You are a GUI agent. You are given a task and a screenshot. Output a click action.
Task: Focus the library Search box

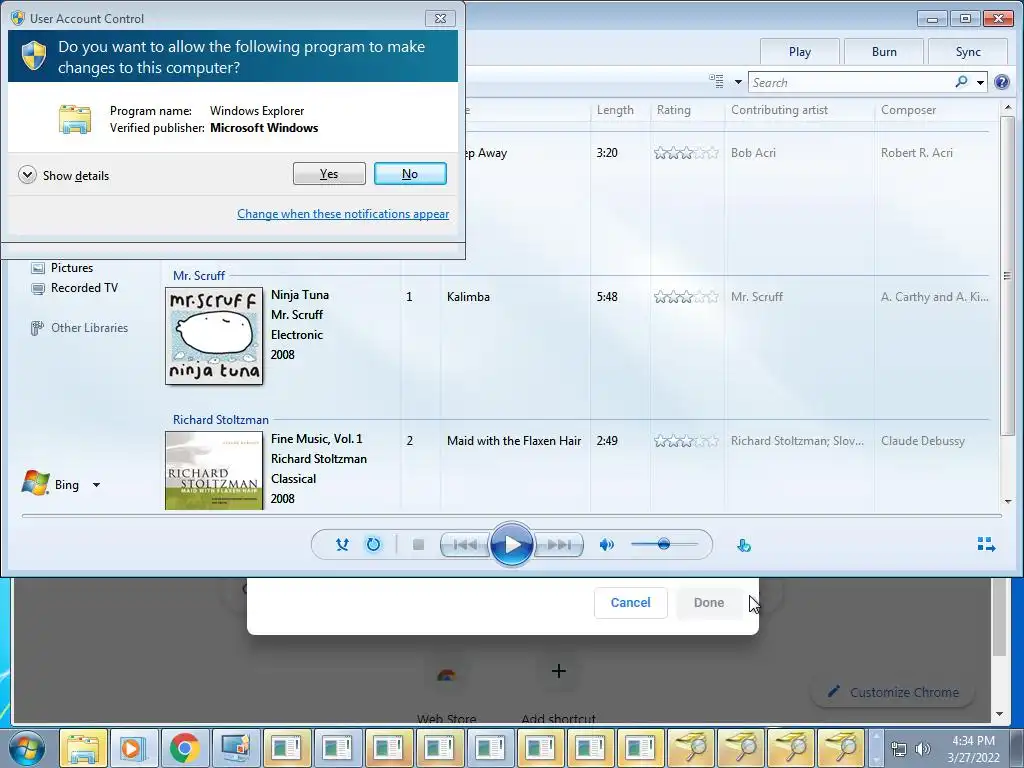tap(851, 82)
